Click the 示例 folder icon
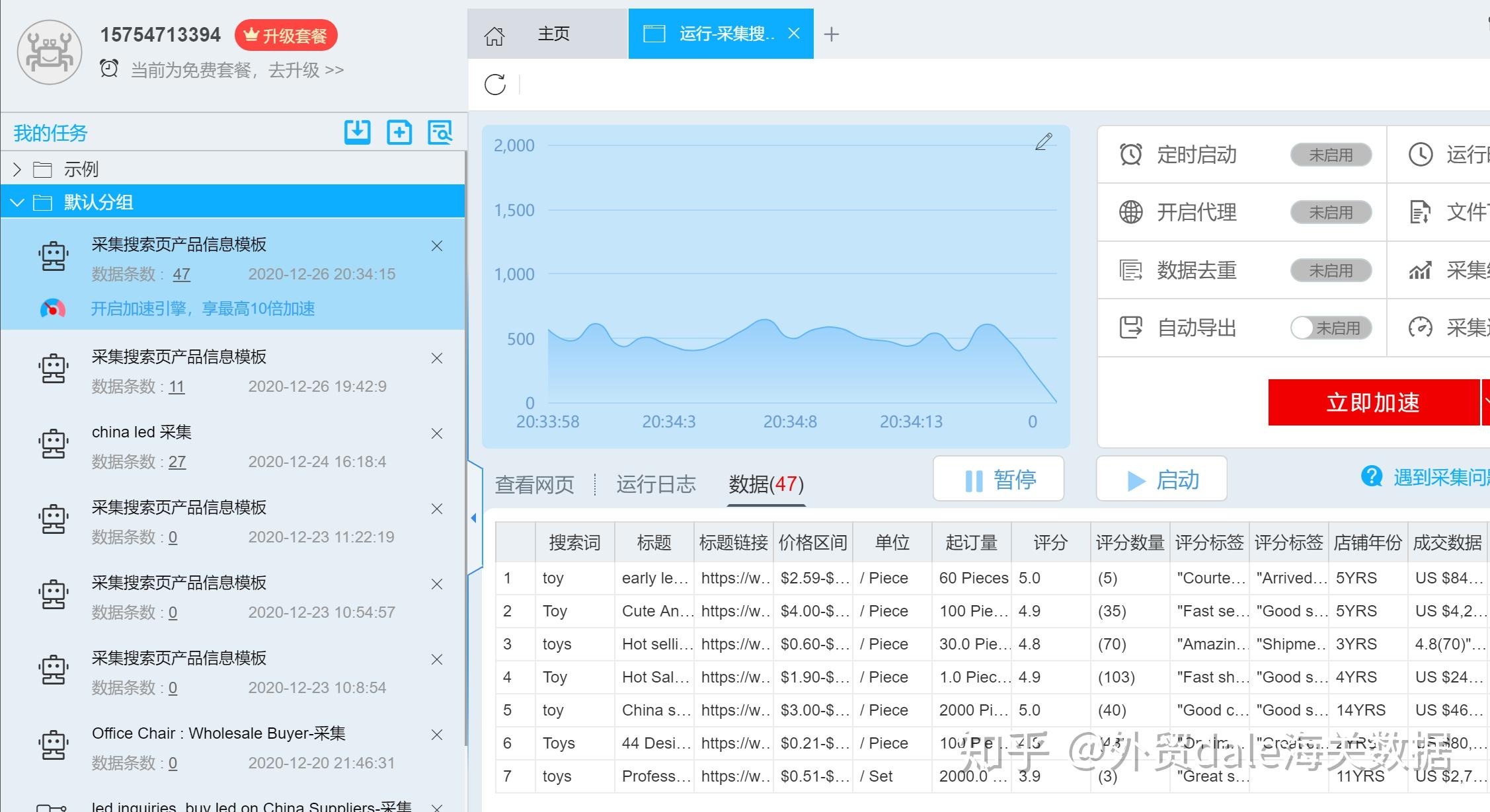This screenshot has height=812, width=1490. 43,170
